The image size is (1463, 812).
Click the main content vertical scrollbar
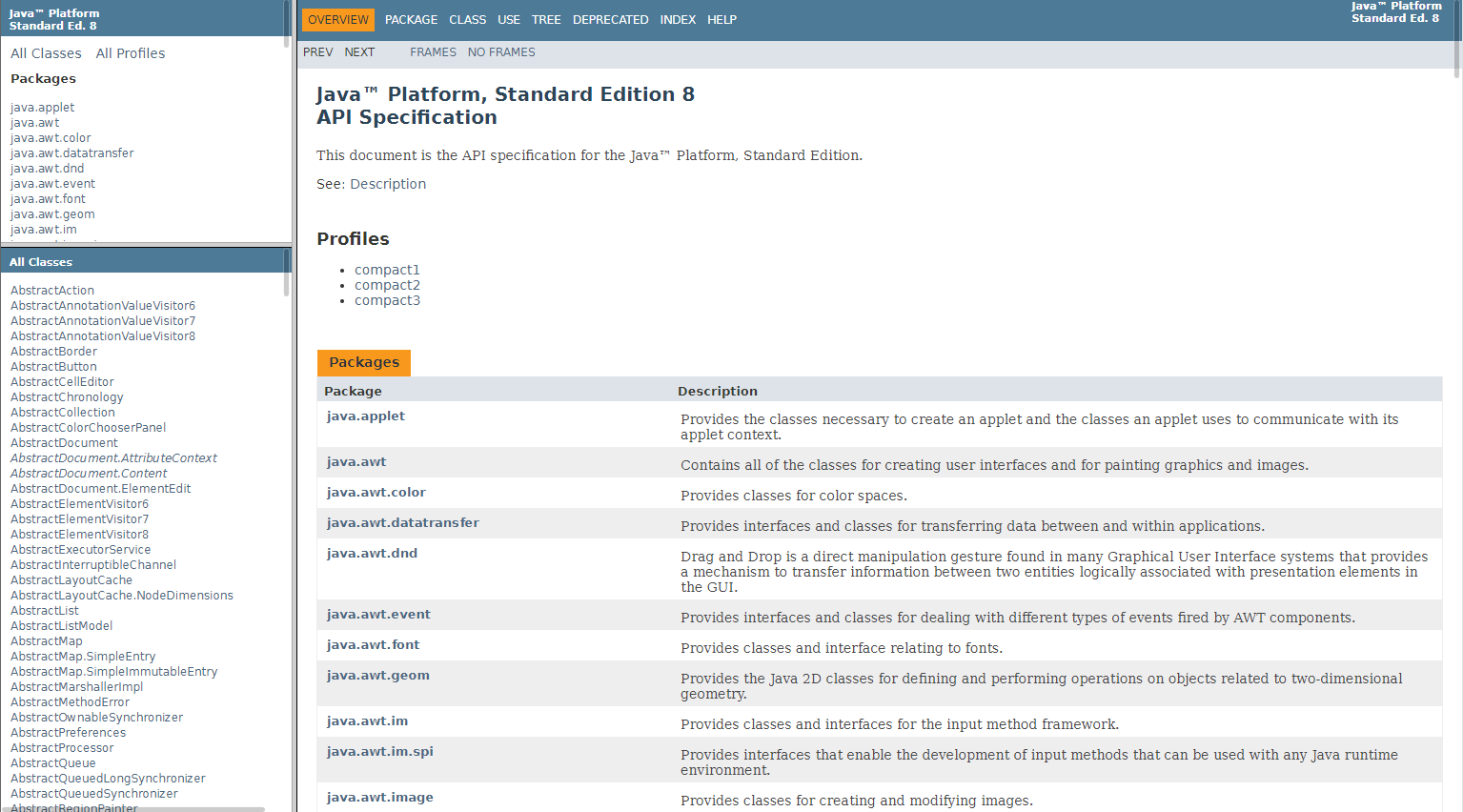pos(1457,38)
